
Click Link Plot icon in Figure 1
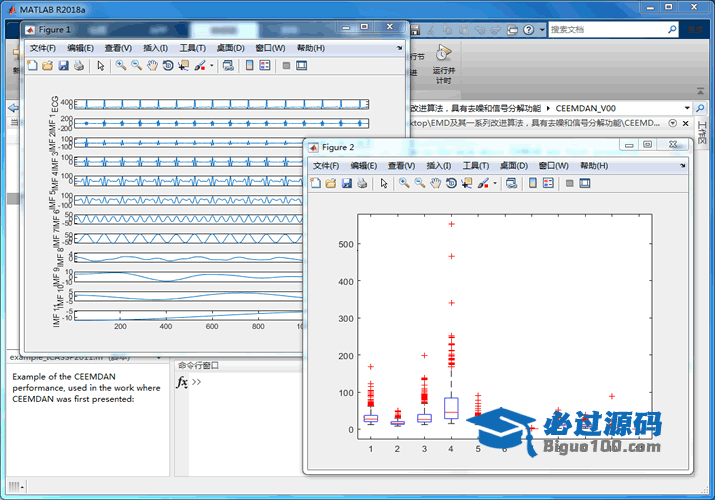pyautogui.click(x=228, y=66)
